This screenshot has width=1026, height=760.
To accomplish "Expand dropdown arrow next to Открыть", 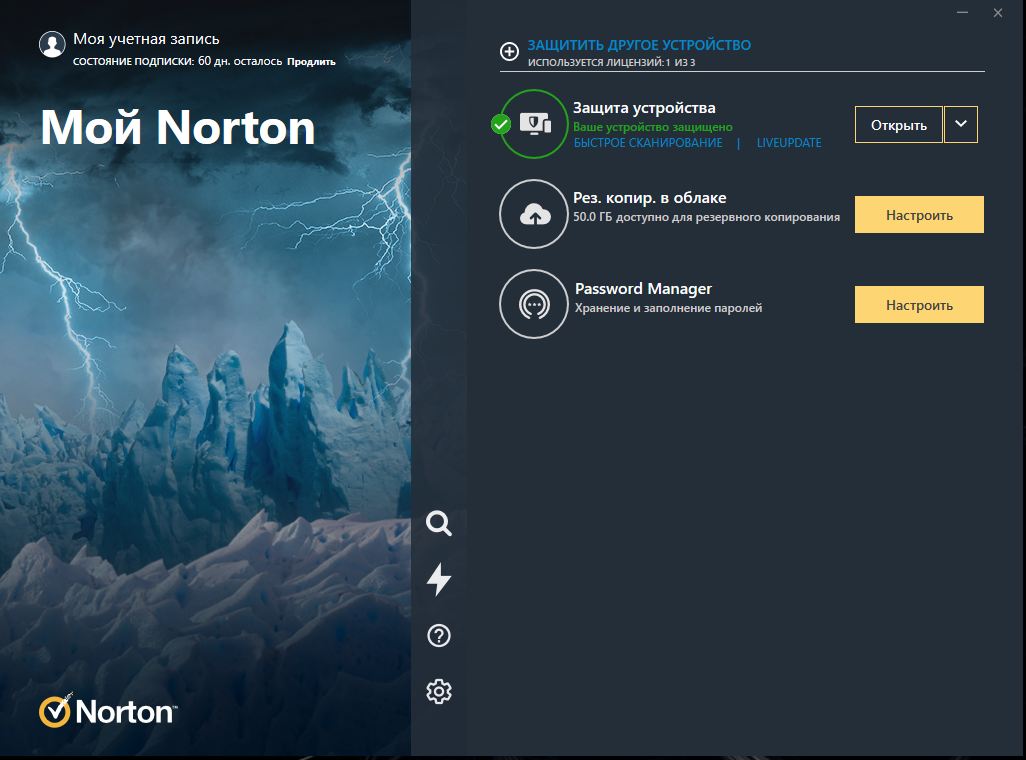I will (x=961, y=124).
